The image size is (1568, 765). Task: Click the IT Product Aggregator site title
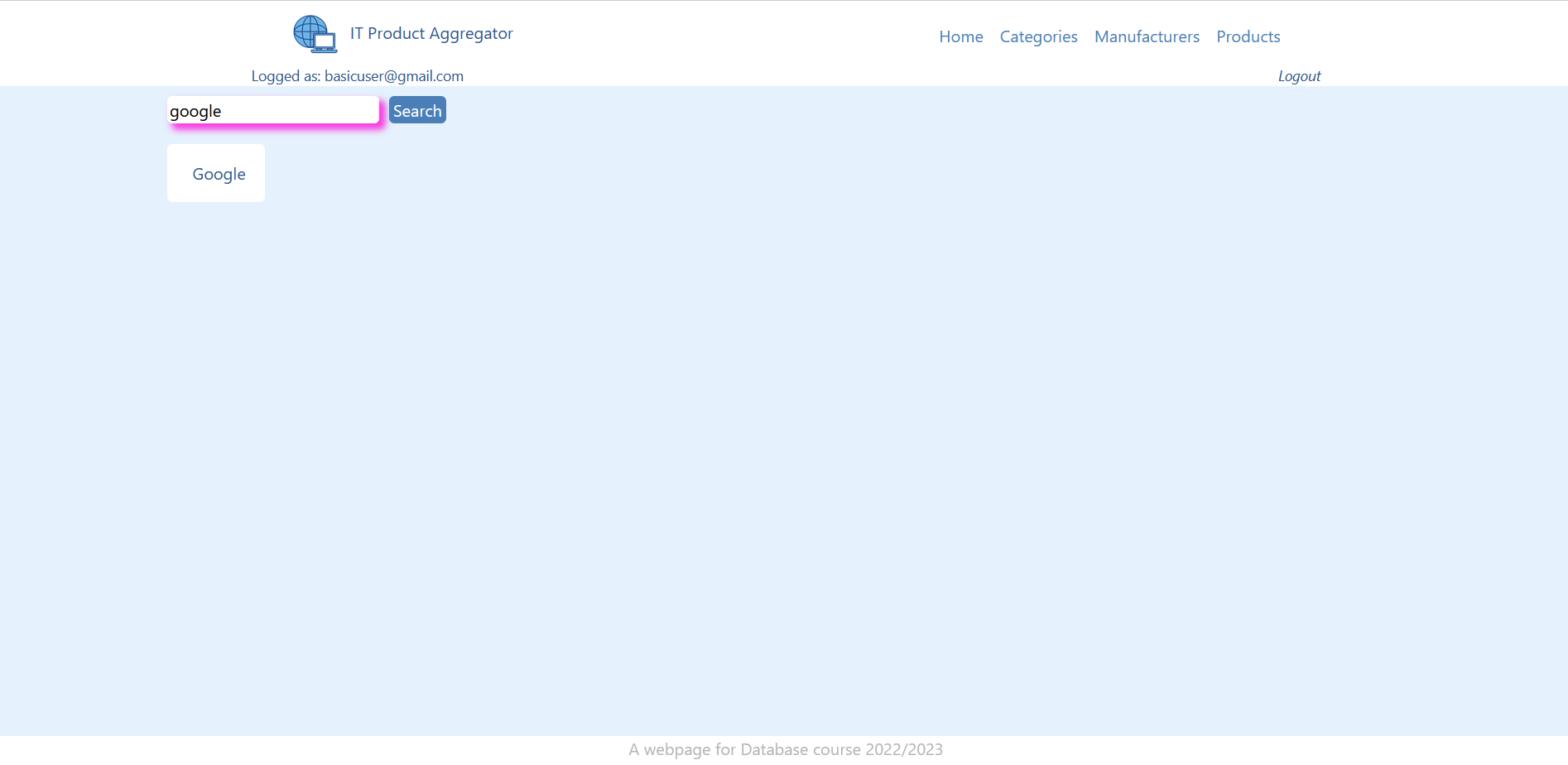[x=430, y=34]
